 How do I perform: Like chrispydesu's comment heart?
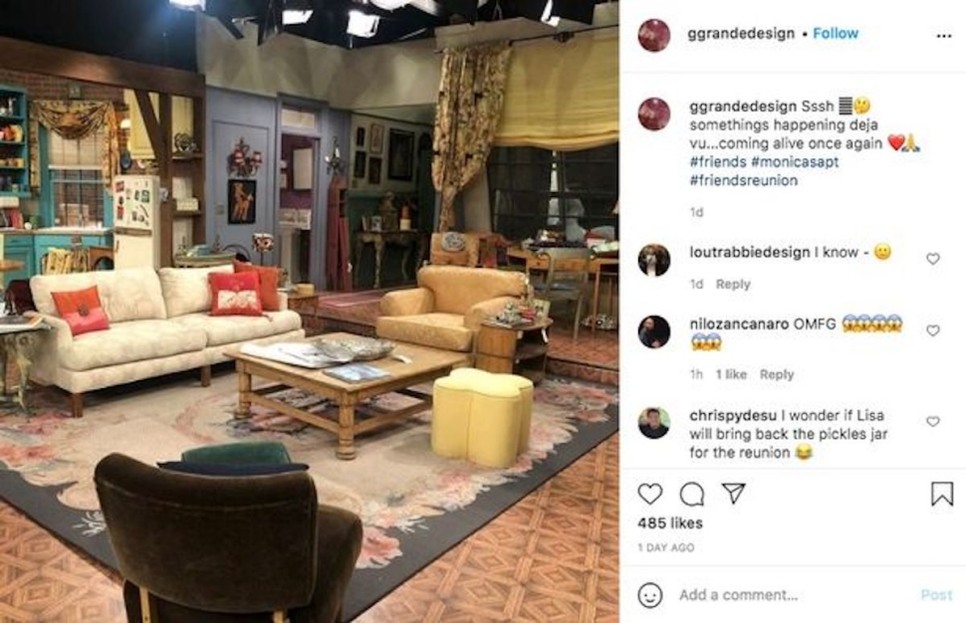tap(933, 421)
